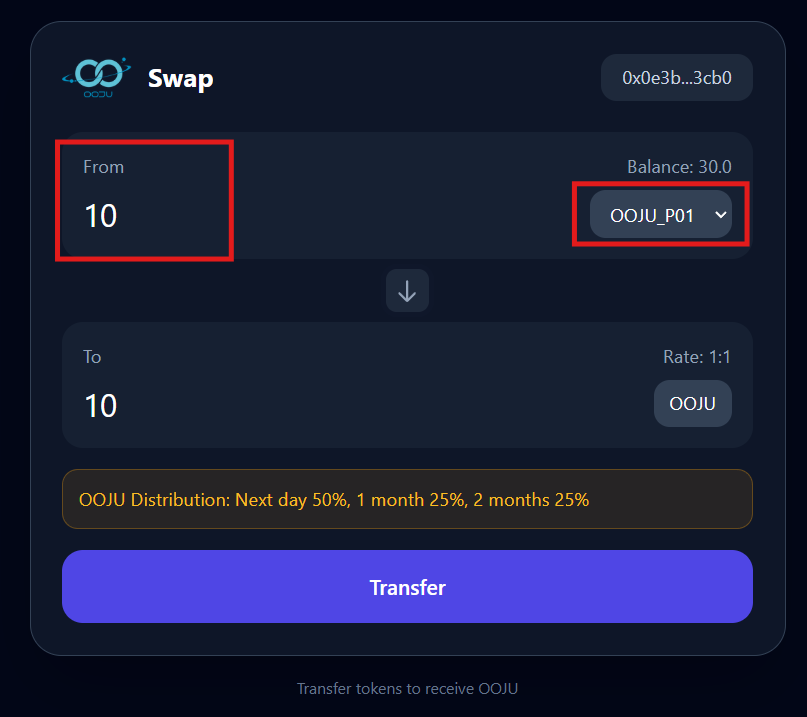Screen dimensions: 807x717
Task: Click the chevron on the token selector
Action: click(x=720, y=215)
